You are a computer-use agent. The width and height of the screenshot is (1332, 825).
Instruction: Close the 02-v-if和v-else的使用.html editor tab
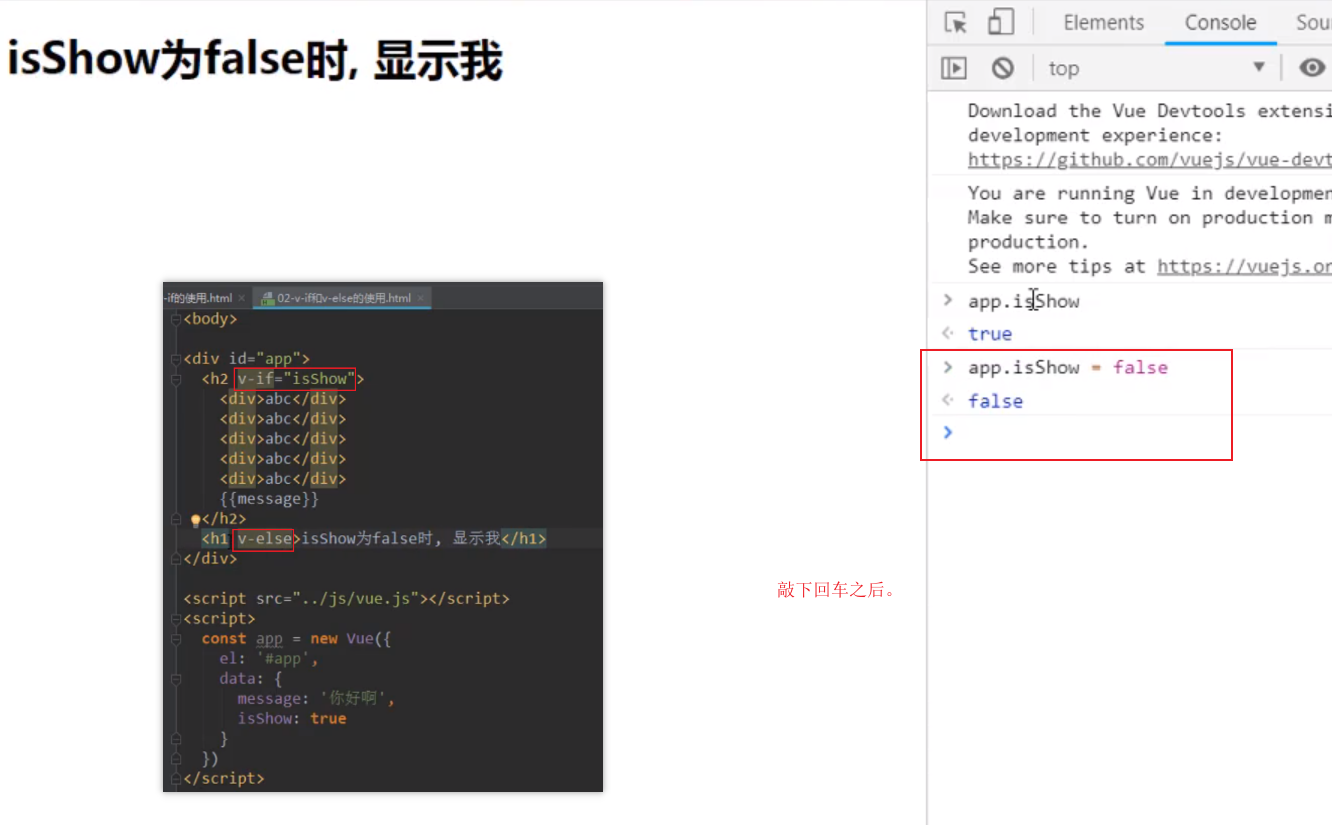422,298
